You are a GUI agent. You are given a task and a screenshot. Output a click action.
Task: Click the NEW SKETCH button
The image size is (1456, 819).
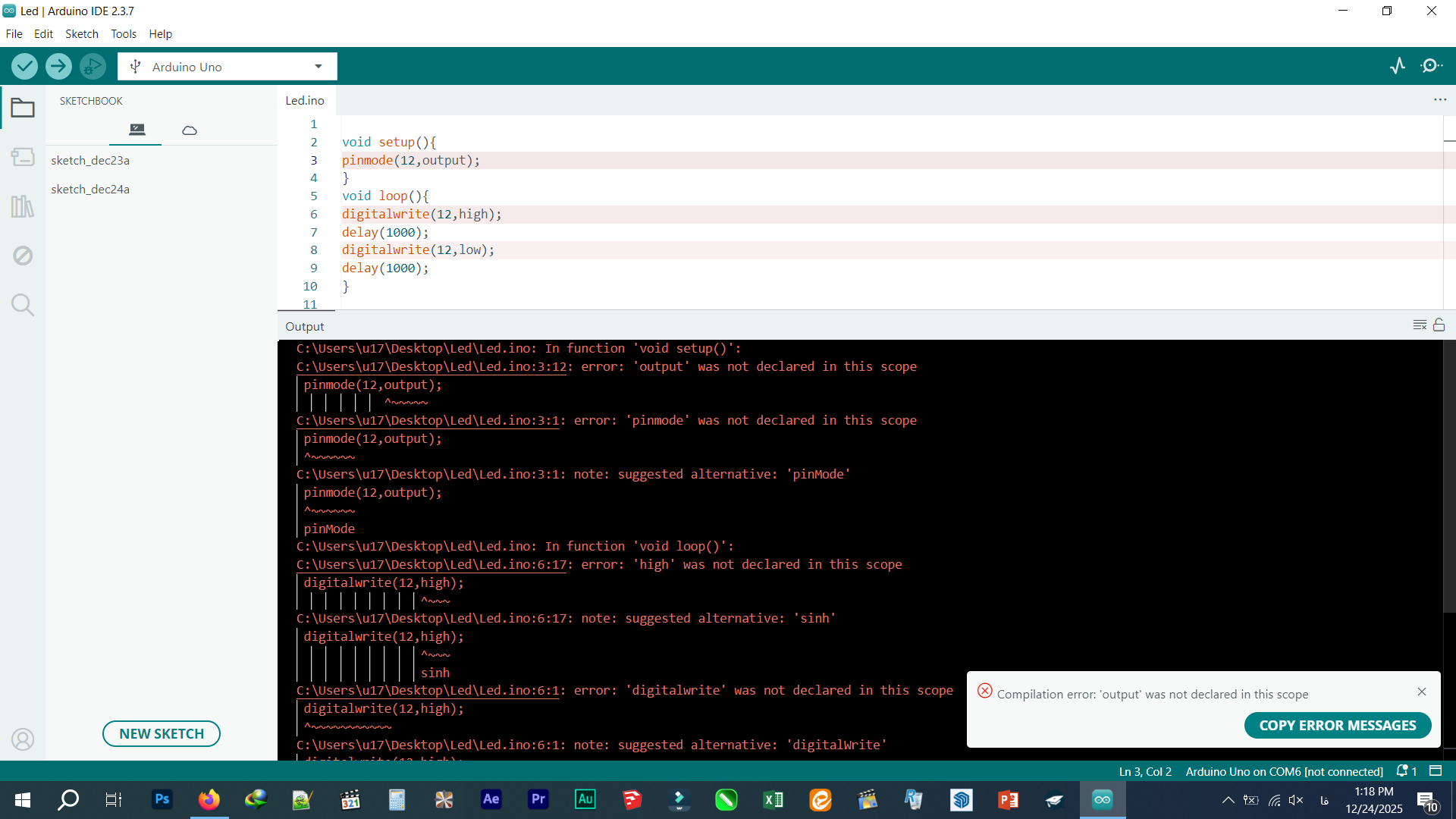pyautogui.click(x=162, y=733)
